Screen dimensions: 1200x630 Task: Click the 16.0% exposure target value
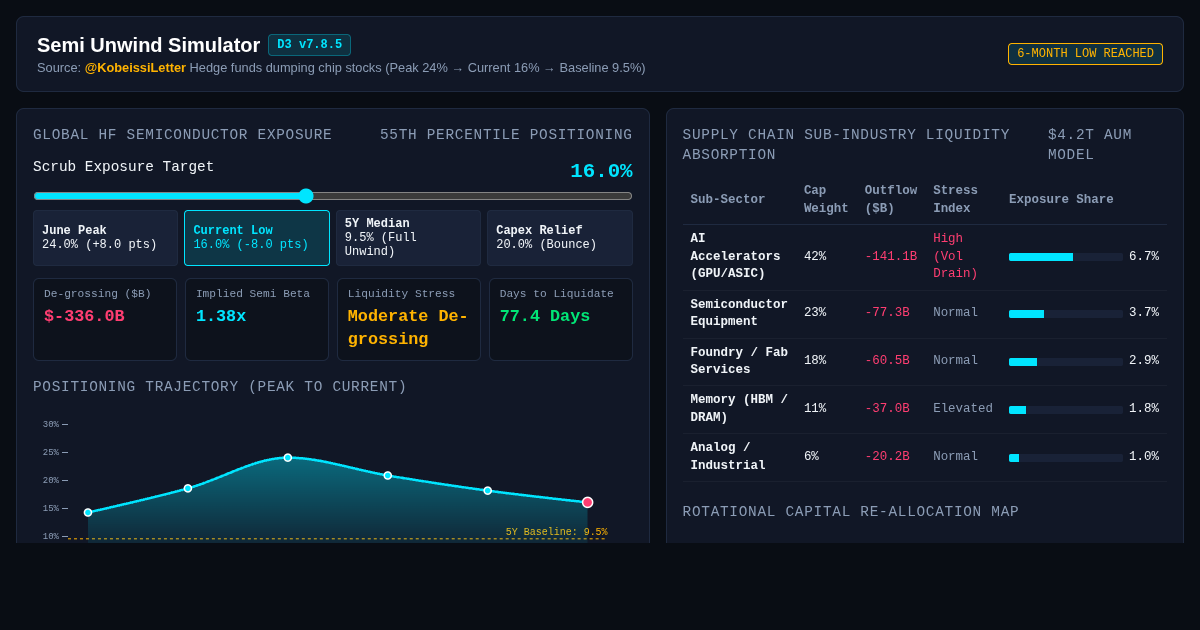click(x=601, y=171)
